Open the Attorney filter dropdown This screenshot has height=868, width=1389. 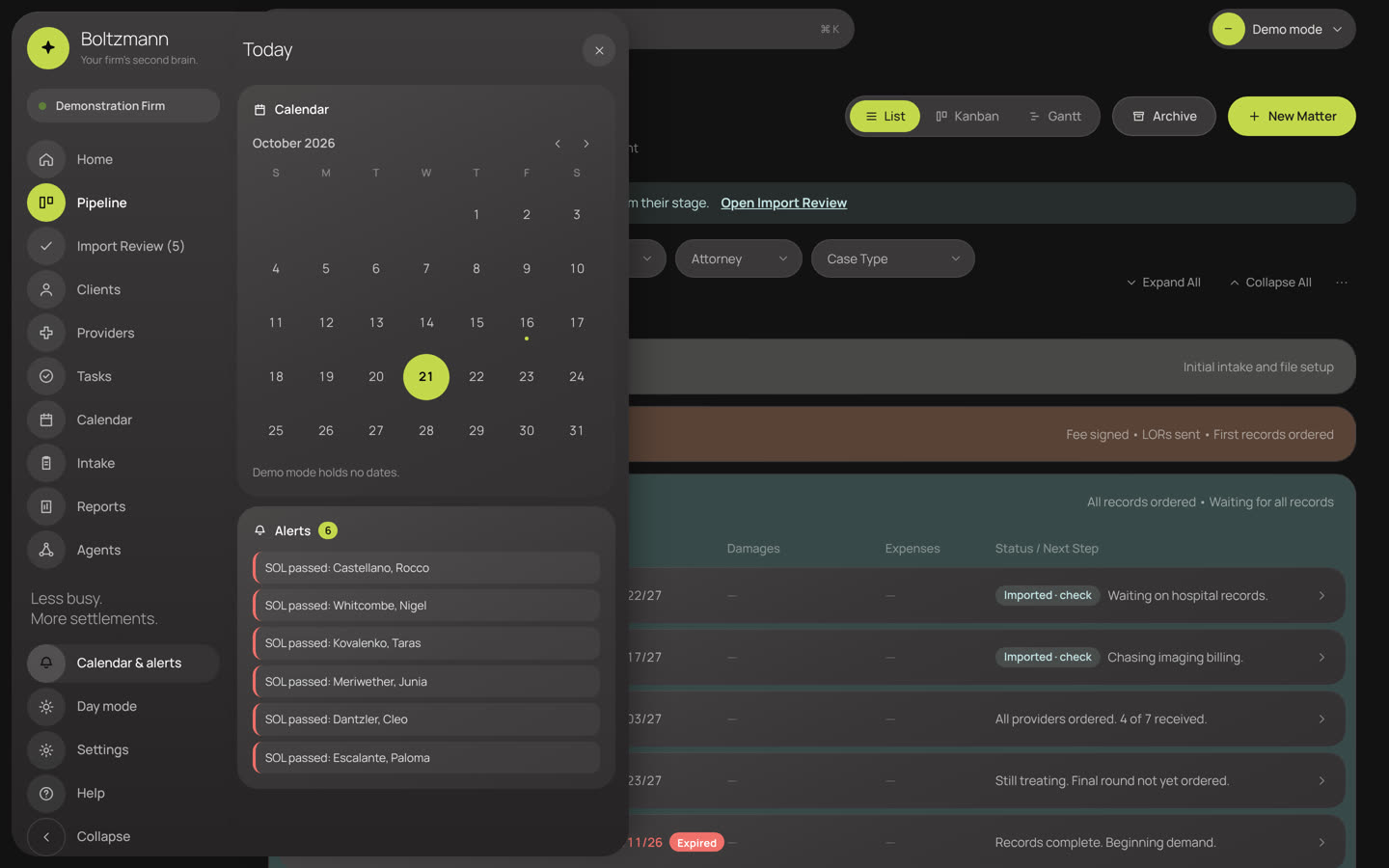point(739,258)
